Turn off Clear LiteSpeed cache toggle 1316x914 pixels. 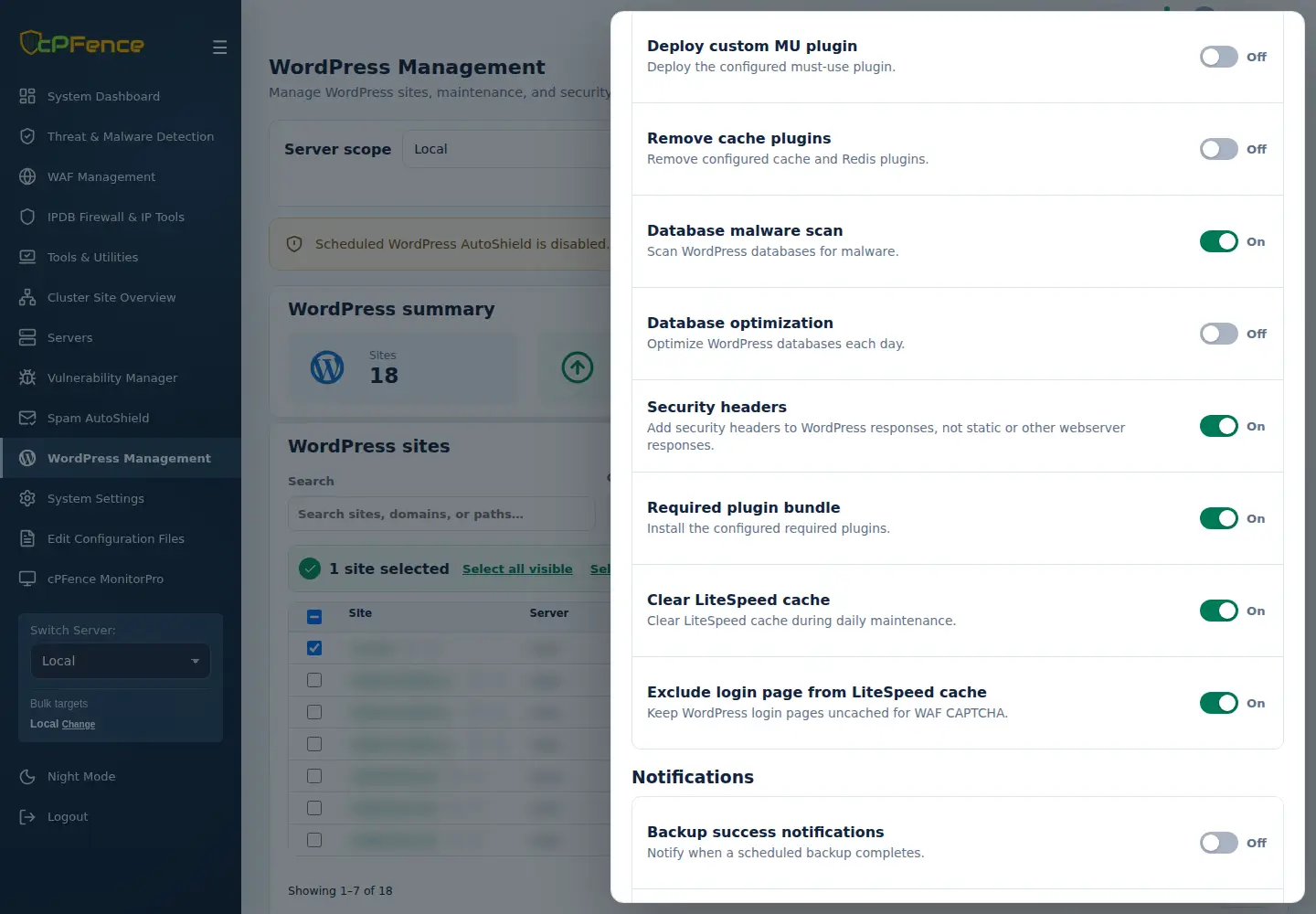click(x=1219, y=611)
